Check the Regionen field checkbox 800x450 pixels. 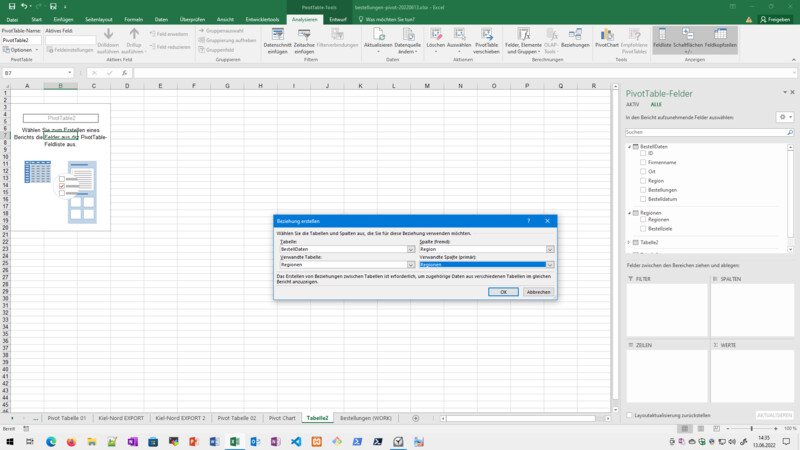click(x=643, y=219)
